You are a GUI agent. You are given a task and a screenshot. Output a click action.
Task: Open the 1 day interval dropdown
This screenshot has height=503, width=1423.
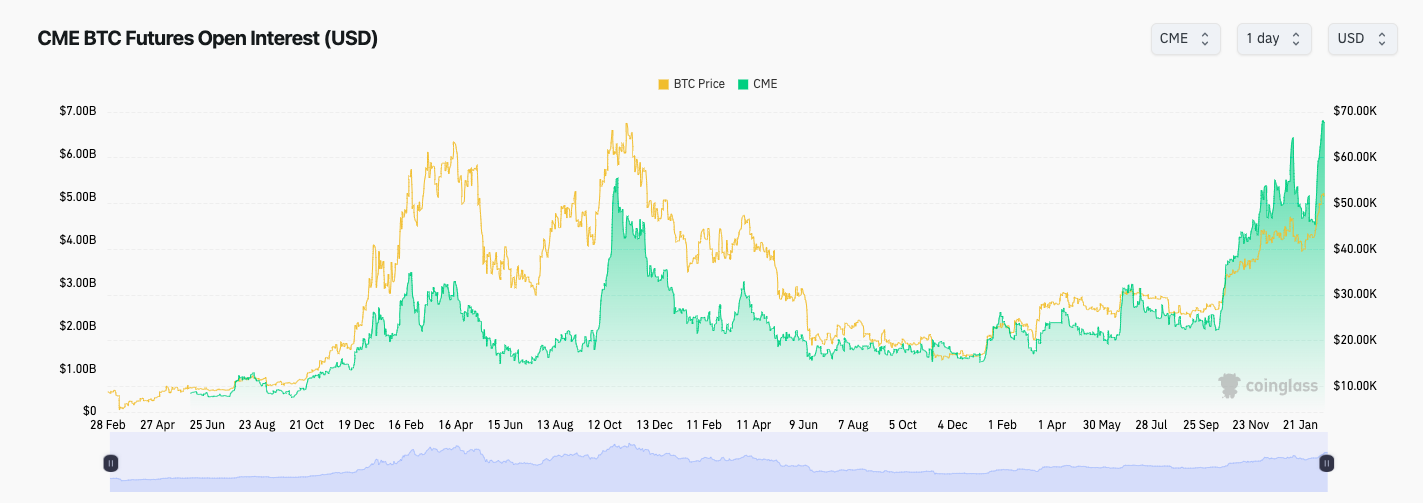(x=1274, y=39)
